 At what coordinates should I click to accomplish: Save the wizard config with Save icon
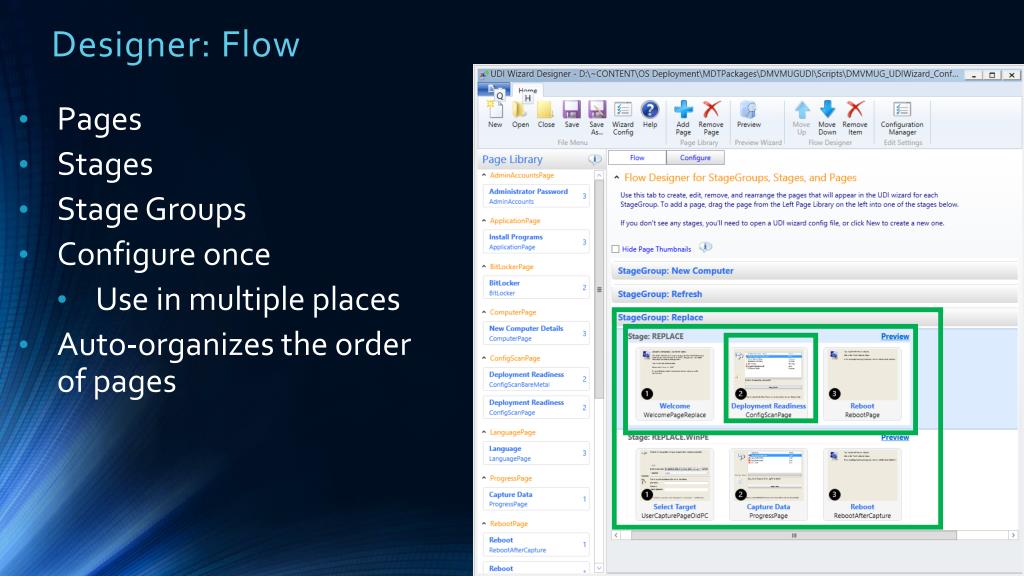click(x=571, y=110)
